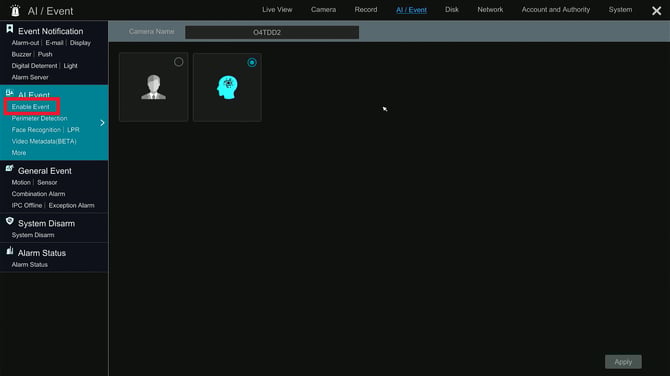Open the Perimeter Detection link
Screen dimensions: 670x376
tap(39, 118)
